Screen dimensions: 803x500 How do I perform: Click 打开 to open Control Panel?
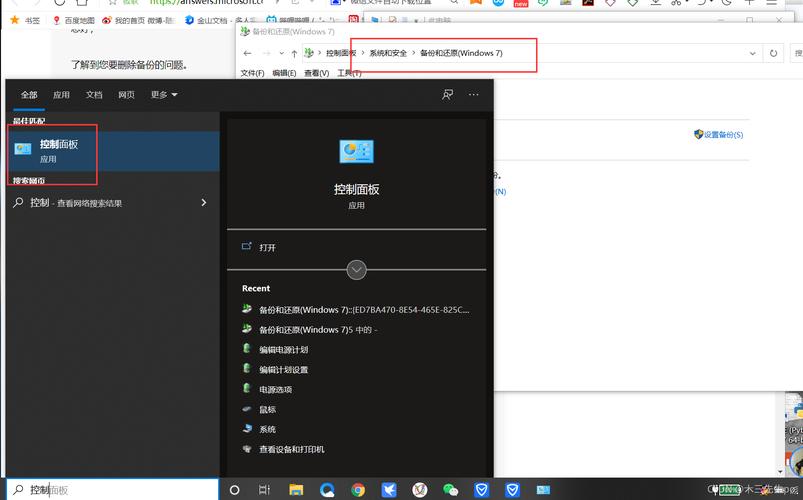coord(267,247)
